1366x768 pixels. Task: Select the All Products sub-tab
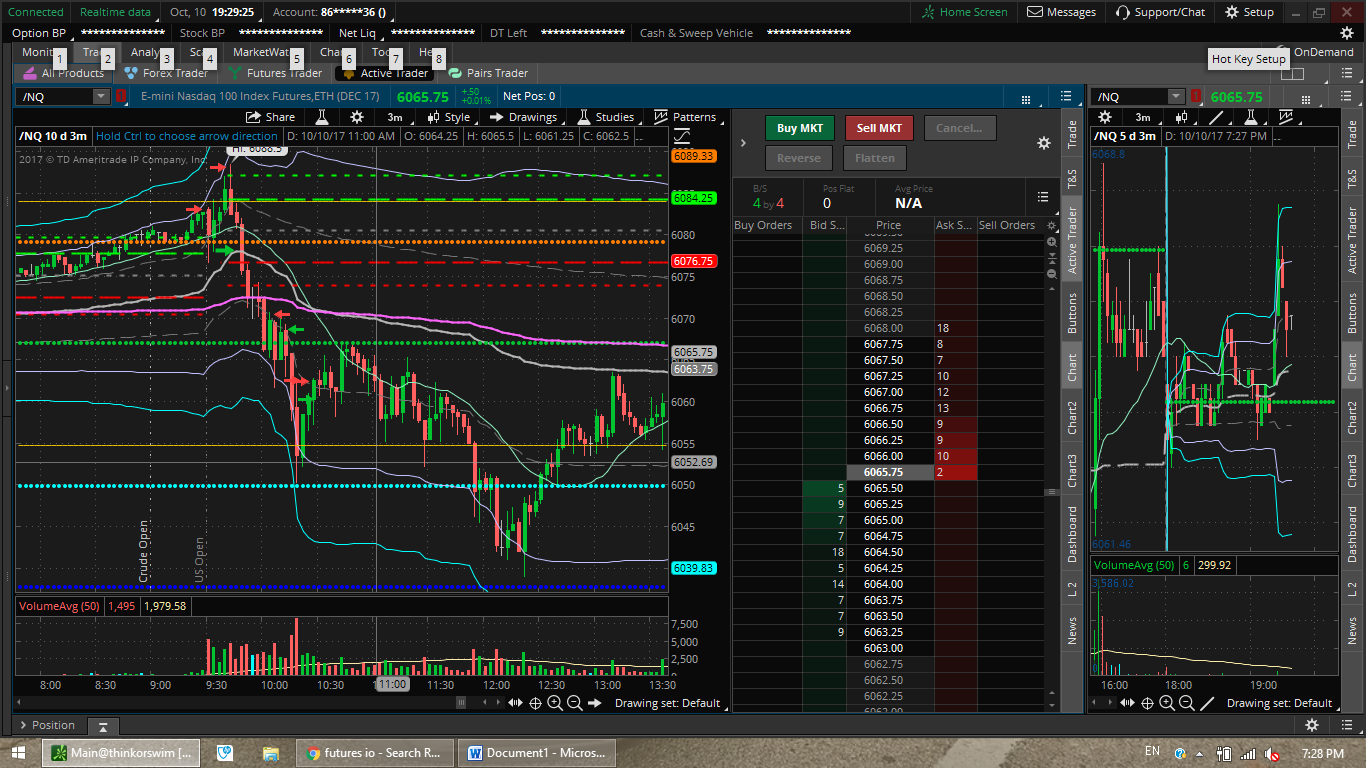[64, 73]
